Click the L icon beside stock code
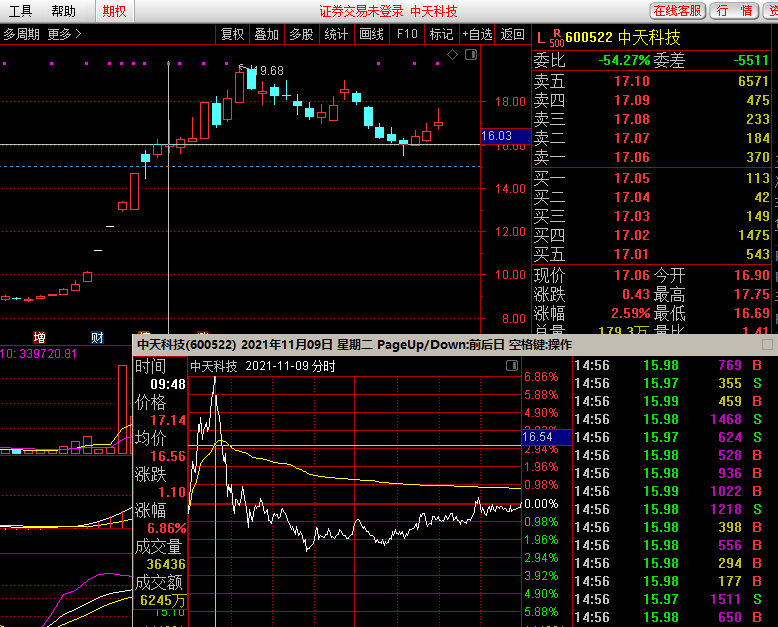 point(541,38)
